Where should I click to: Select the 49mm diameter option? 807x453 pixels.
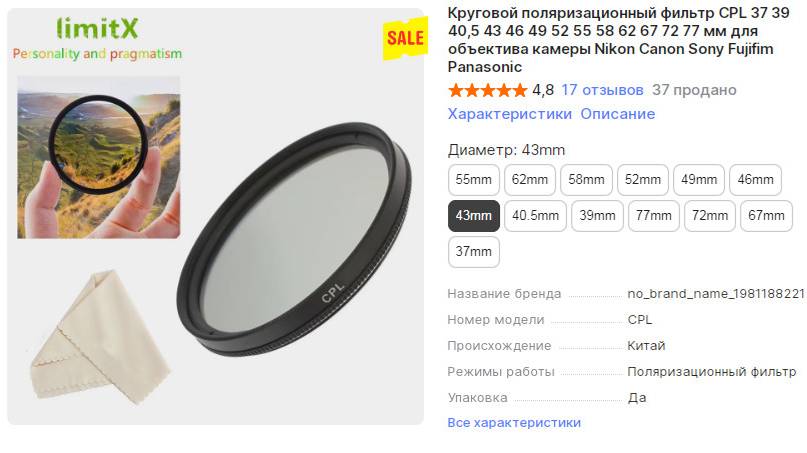(699, 180)
